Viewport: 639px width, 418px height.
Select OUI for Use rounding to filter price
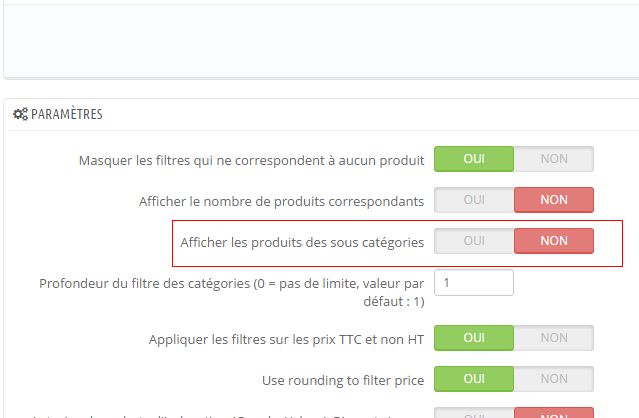(474, 379)
